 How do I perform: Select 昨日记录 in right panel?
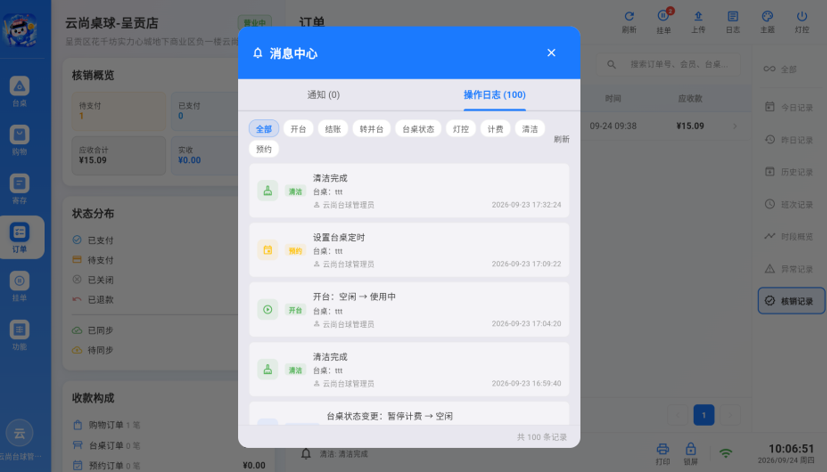pos(790,140)
